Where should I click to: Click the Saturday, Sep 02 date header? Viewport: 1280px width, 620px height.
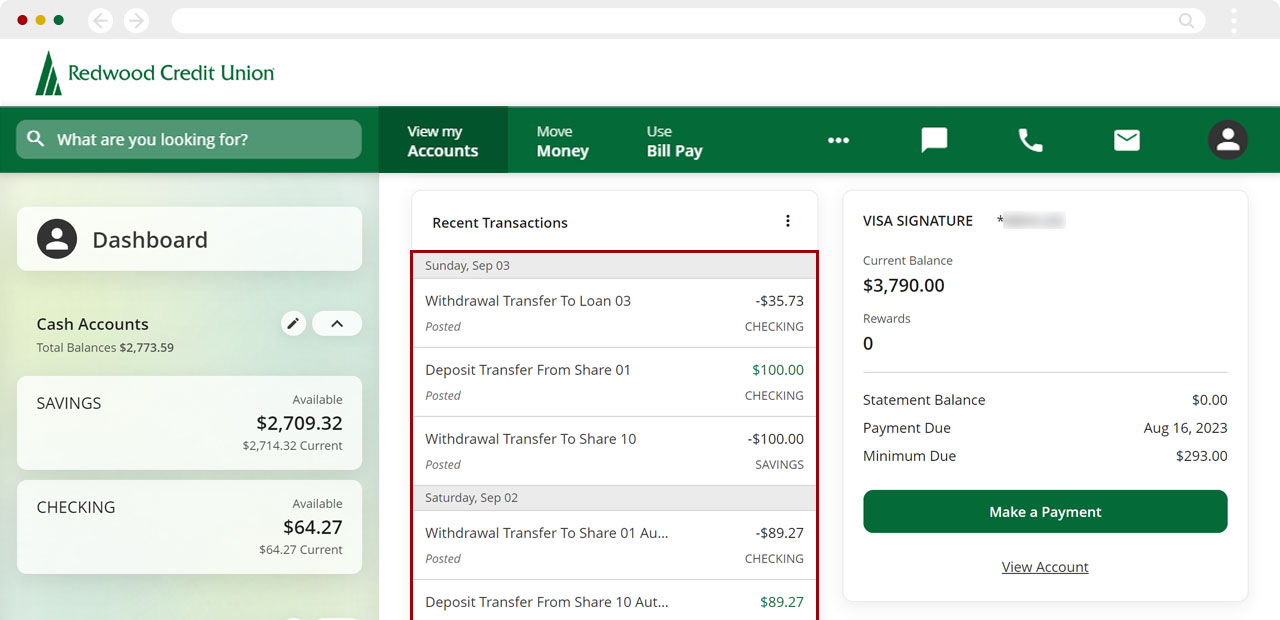pyautogui.click(x=614, y=497)
